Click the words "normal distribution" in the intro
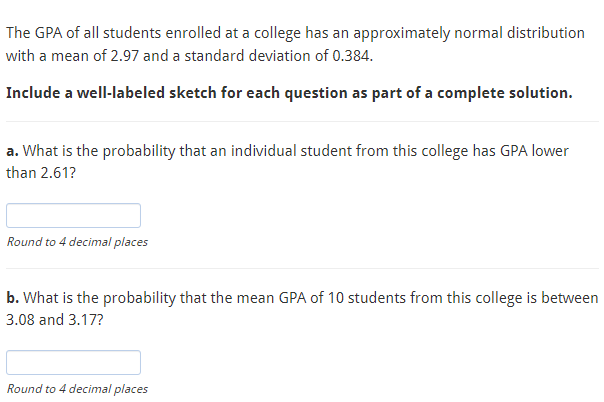The image size is (604, 402). pos(519,33)
